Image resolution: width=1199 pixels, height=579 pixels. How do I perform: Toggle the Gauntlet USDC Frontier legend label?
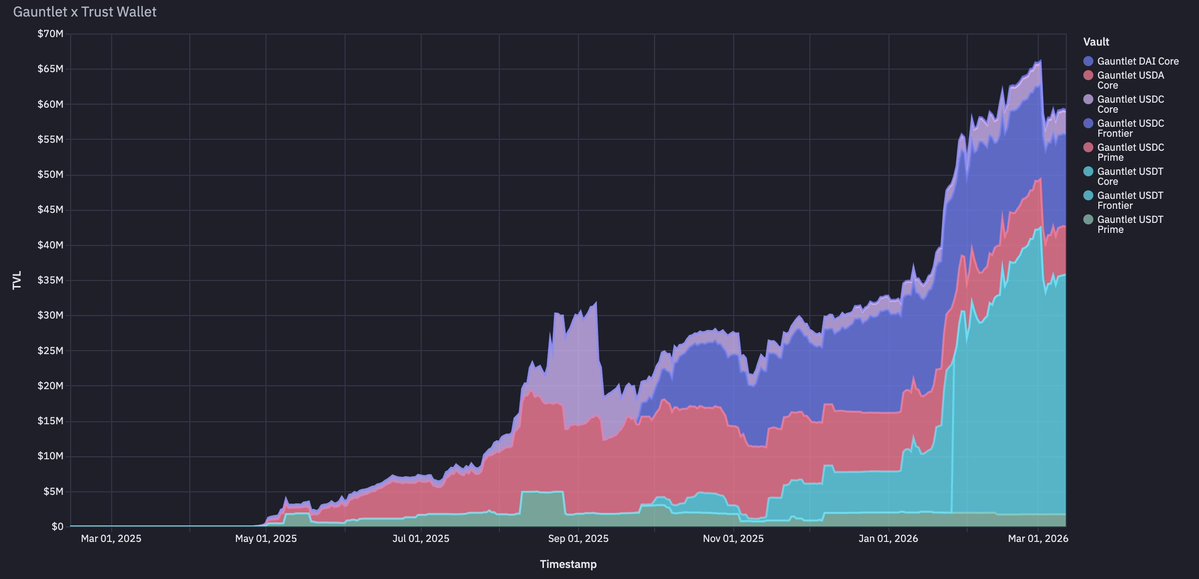click(x=1131, y=128)
